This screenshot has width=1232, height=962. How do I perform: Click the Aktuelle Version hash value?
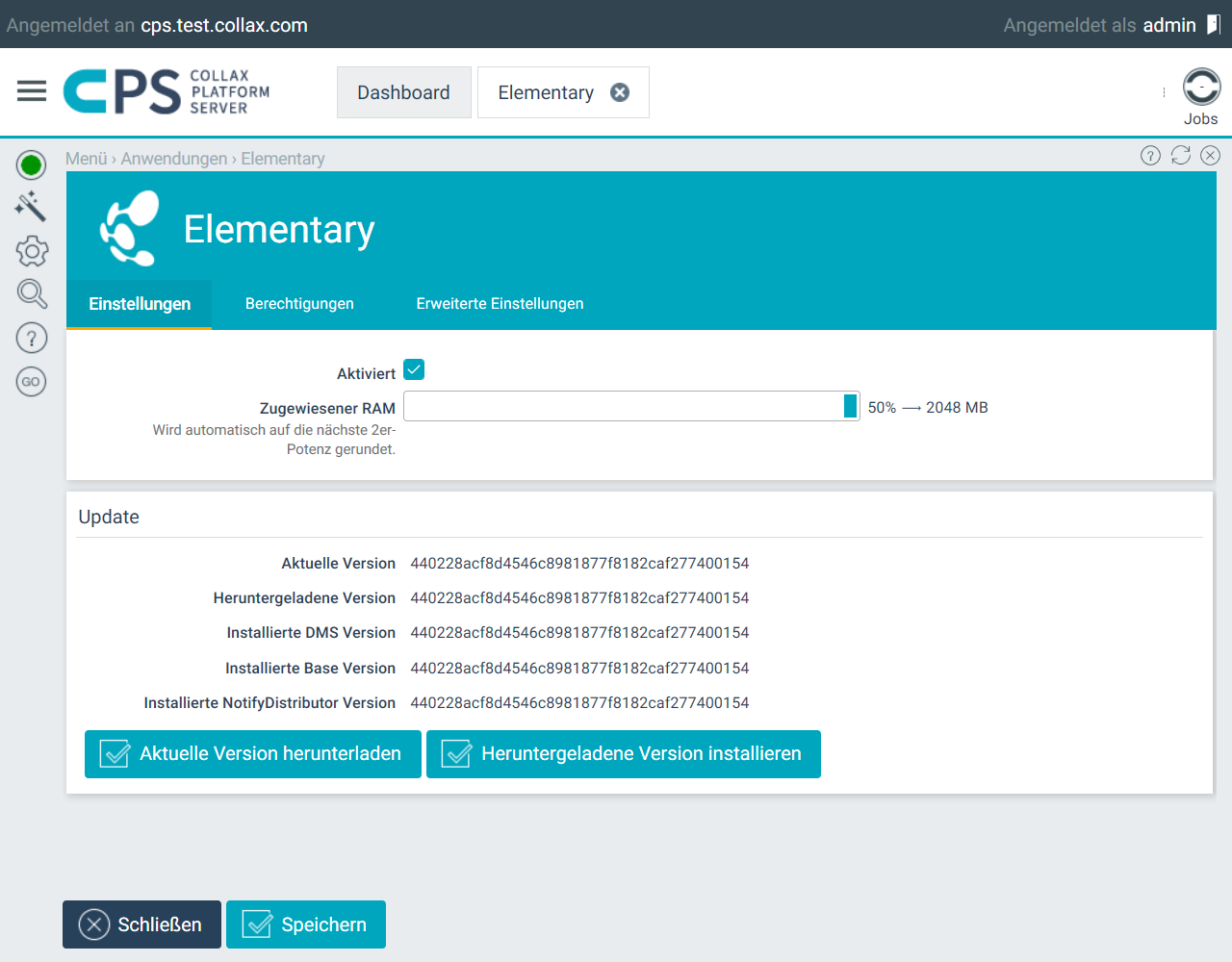tap(579, 564)
